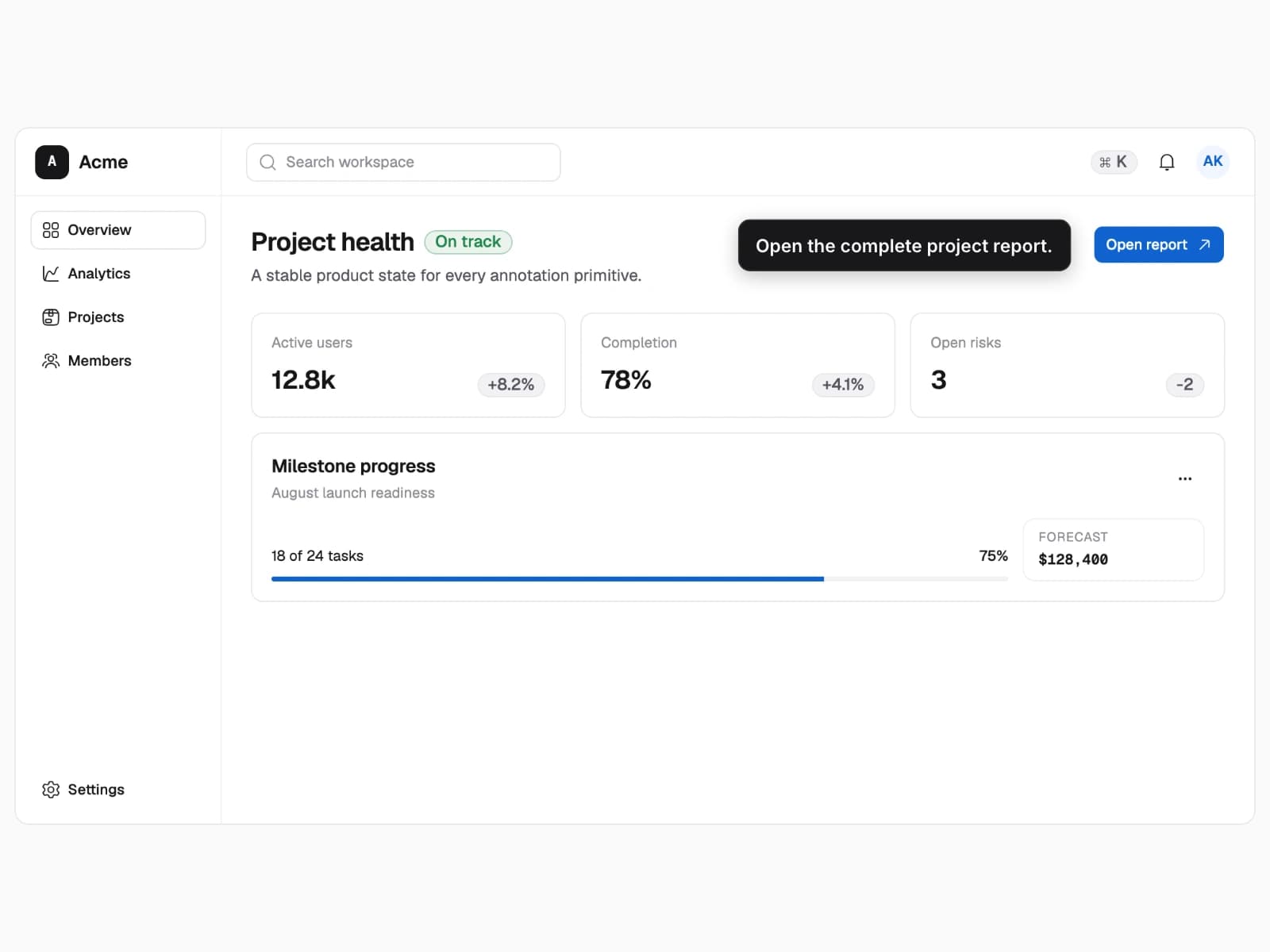This screenshot has width=1270, height=952.
Task: Click the Settings gear icon
Action: (x=51, y=789)
